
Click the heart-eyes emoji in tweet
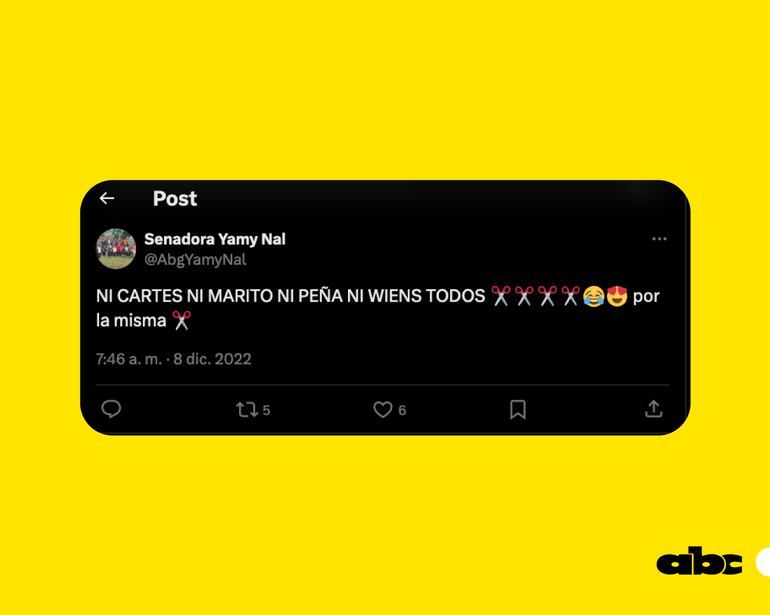(617, 296)
